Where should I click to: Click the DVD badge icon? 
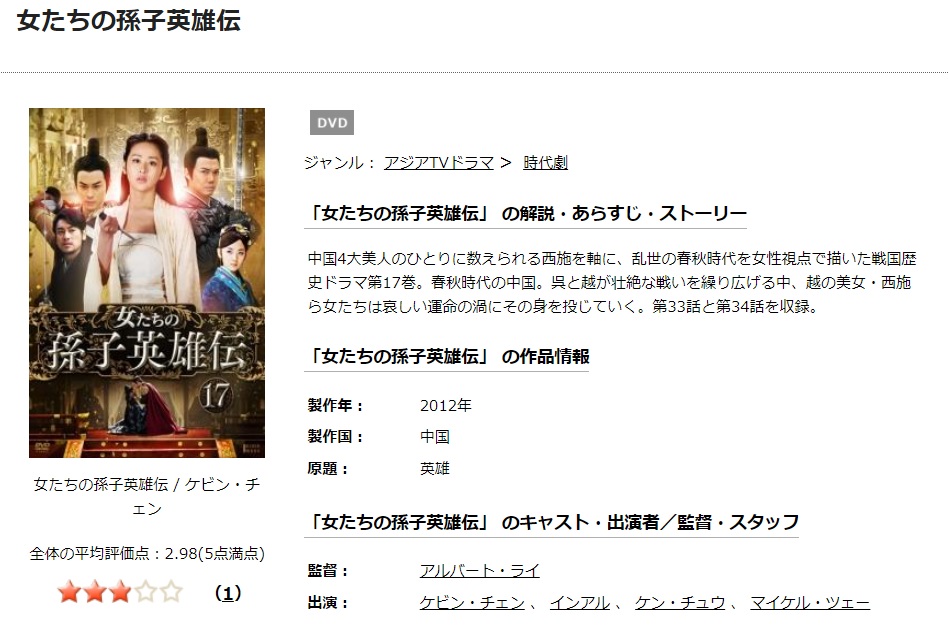point(331,123)
